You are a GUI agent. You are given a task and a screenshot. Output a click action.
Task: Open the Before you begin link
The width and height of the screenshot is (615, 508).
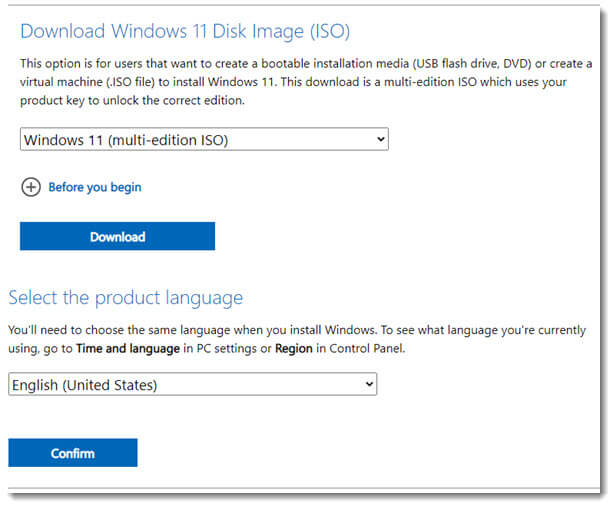(95, 188)
